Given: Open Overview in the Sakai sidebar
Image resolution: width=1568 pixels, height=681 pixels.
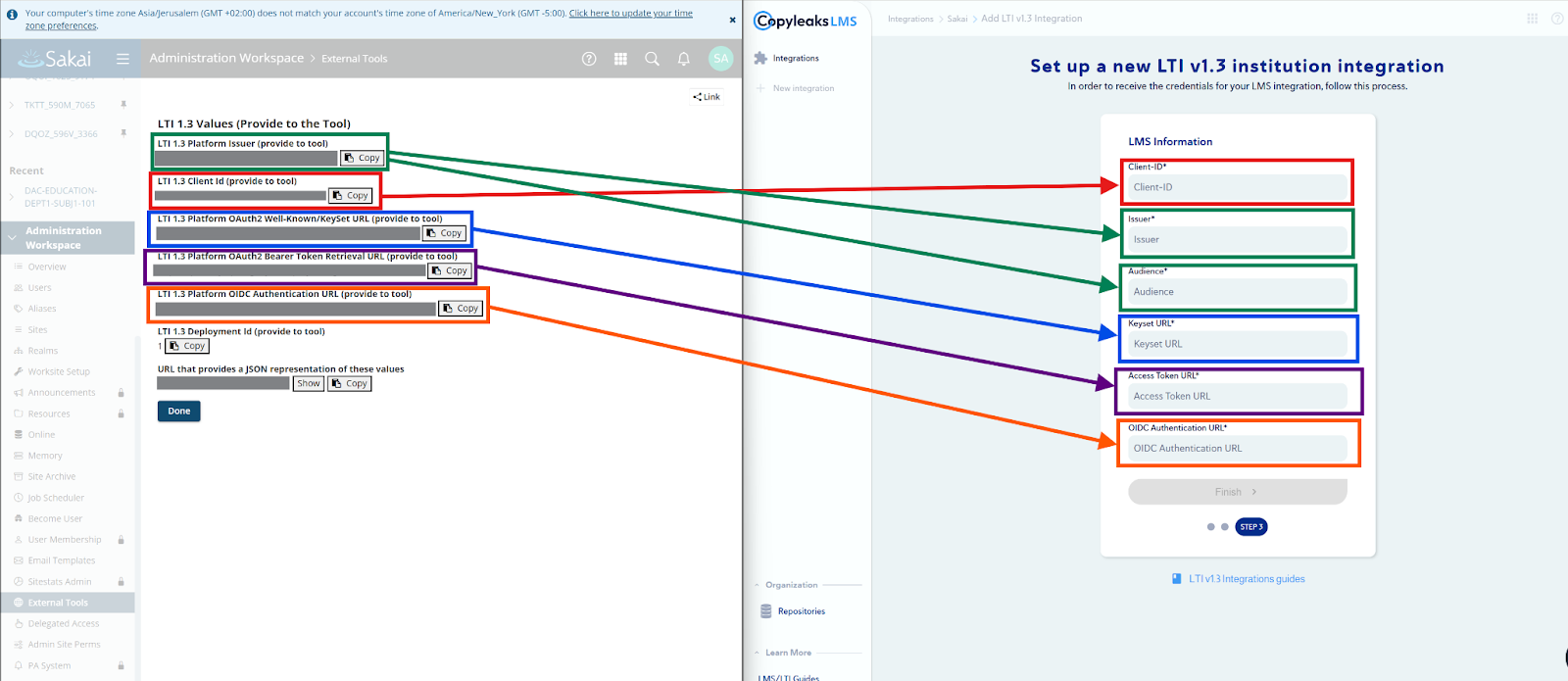Looking at the screenshot, I should pyautogui.click(x=47, y=267).
